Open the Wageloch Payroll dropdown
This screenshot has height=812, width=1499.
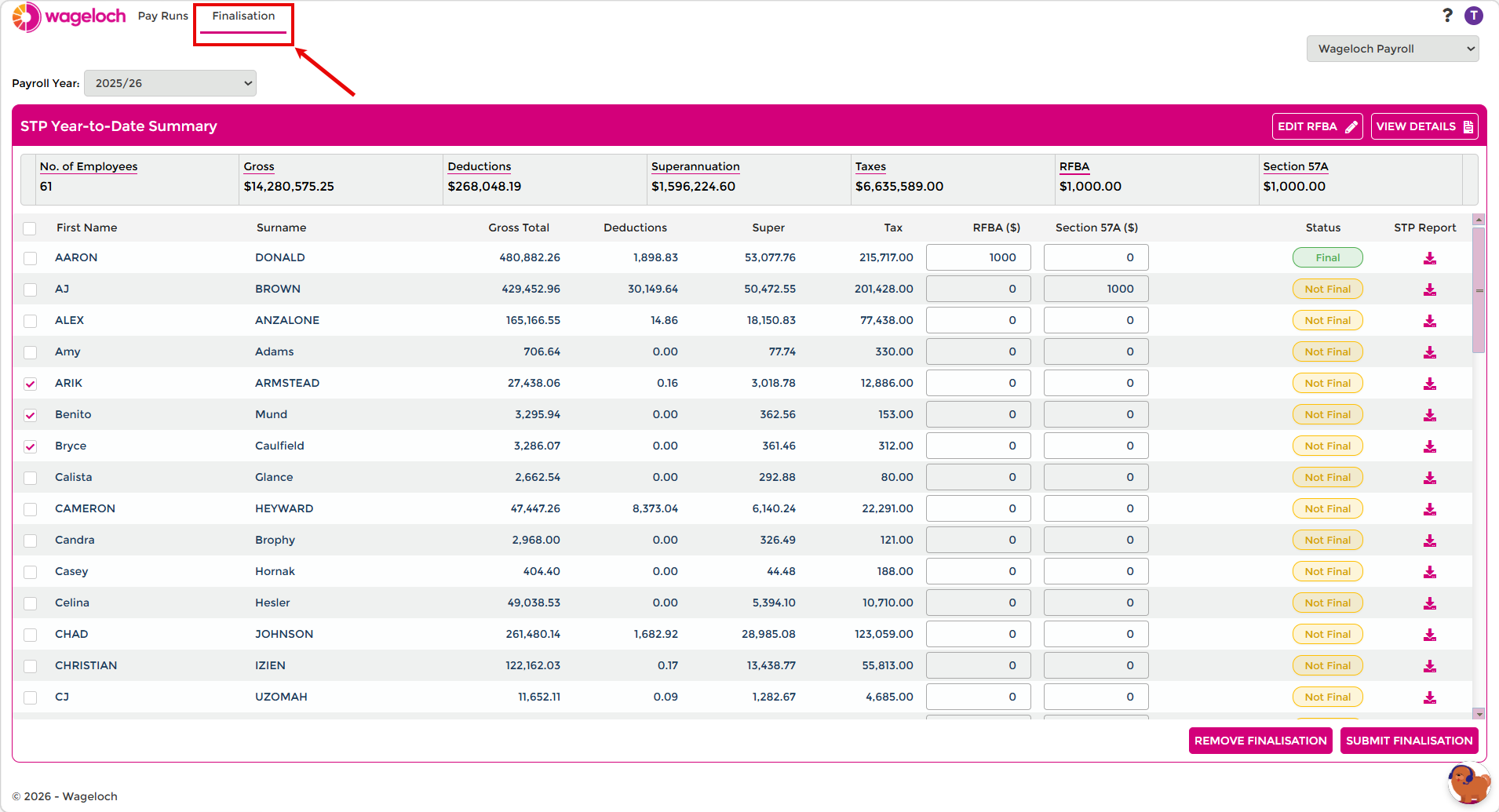pyautogui.click(x=1392, y=49)
